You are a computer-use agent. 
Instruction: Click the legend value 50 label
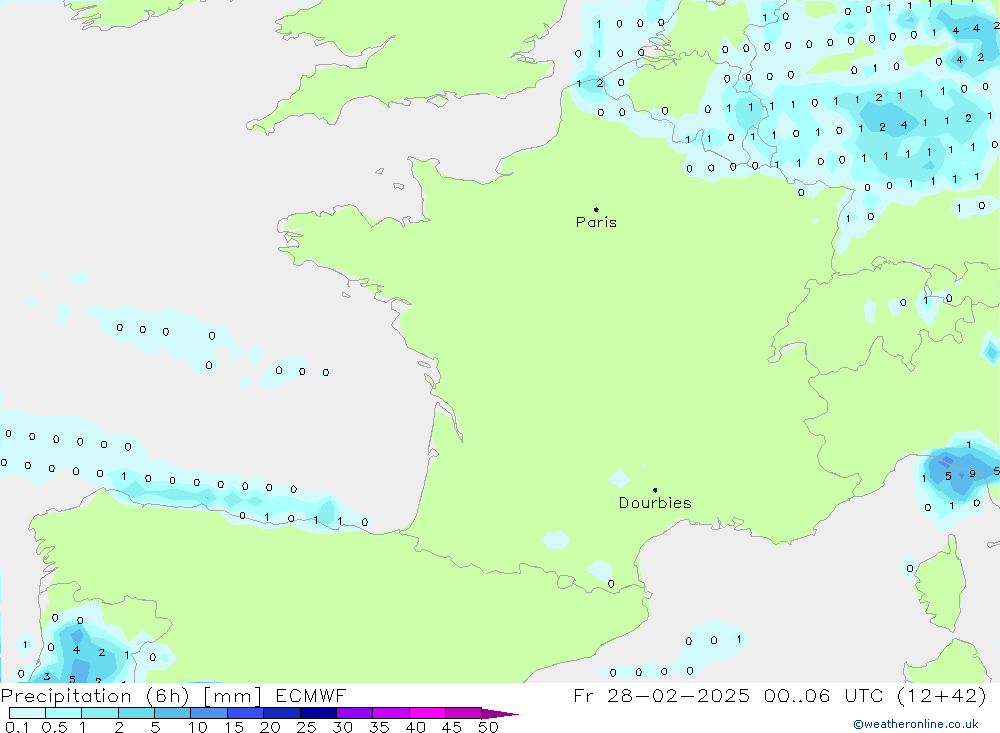click(x=488, y=727)
